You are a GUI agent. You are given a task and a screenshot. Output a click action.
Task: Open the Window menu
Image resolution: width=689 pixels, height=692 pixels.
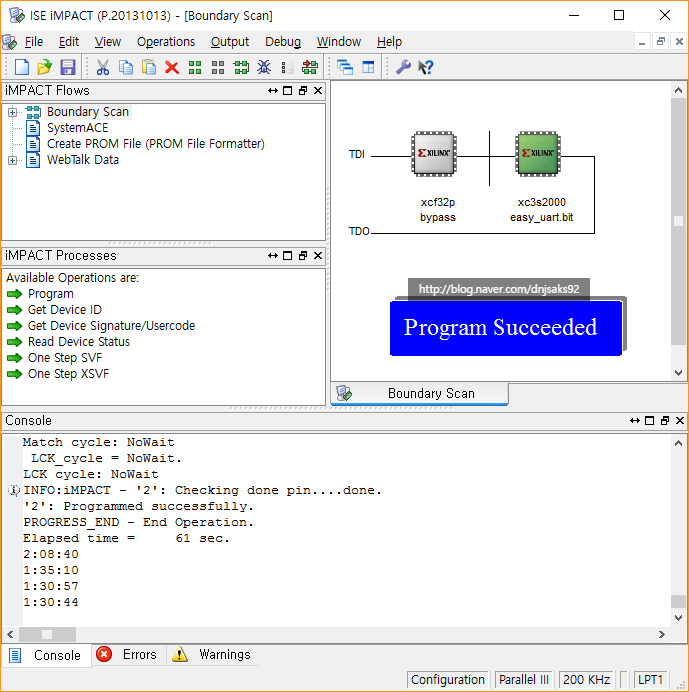tap(339, 42)
